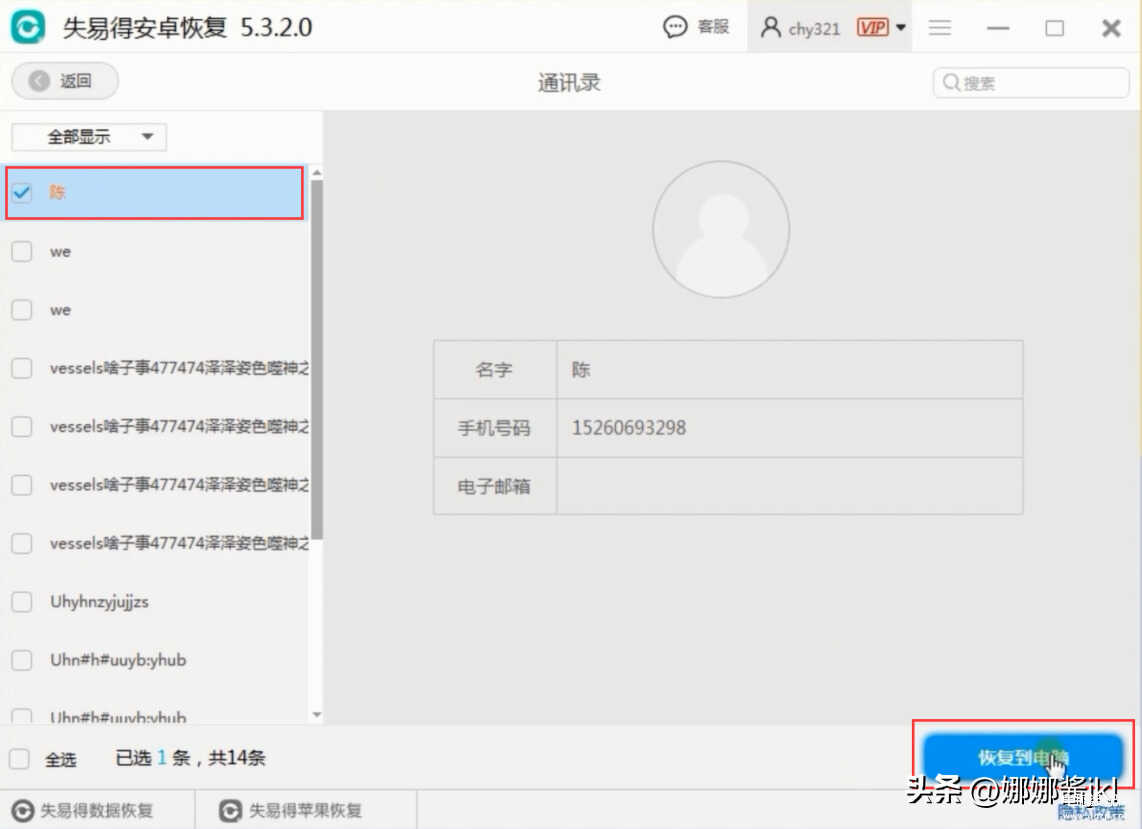Viewport: 1142px width, 829px height.
Task: Click the contact avatar placeholder
Action: [x=720, y=229]
